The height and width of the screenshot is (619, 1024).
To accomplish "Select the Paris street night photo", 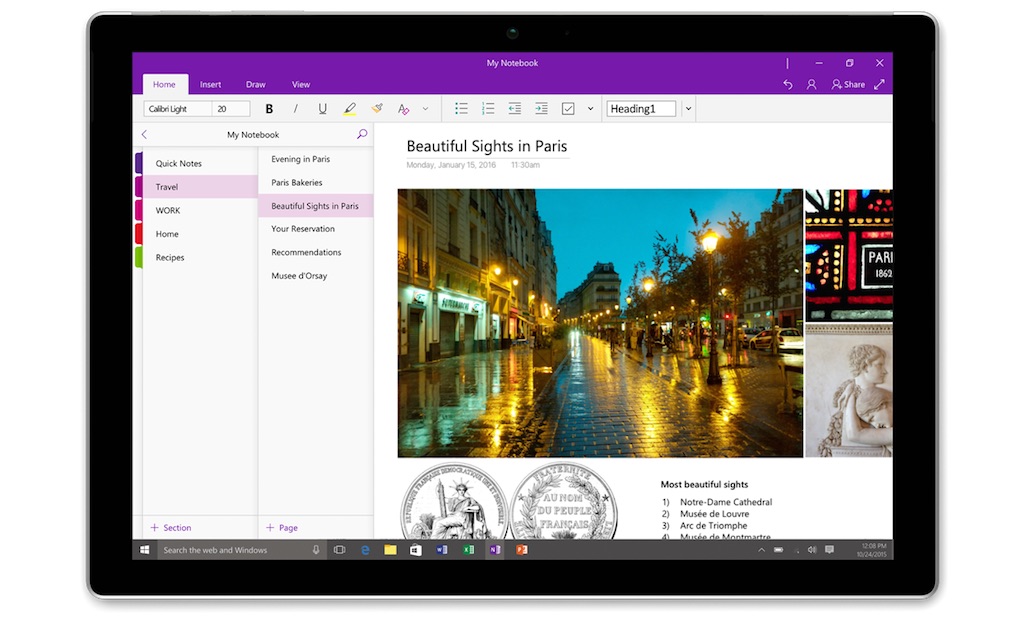I will coord(600,323).
